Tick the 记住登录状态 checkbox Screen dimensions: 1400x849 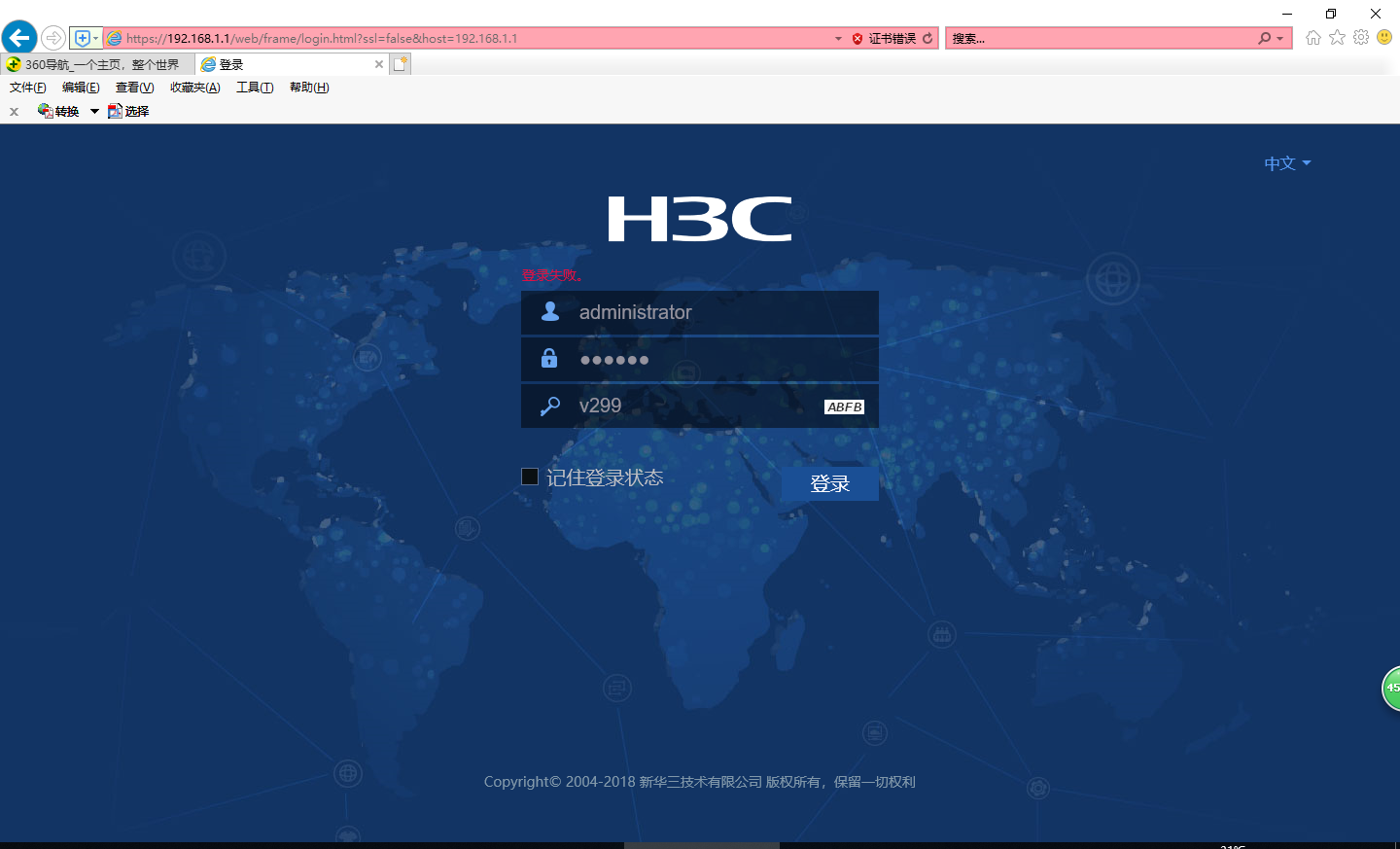tap(530, 477)
